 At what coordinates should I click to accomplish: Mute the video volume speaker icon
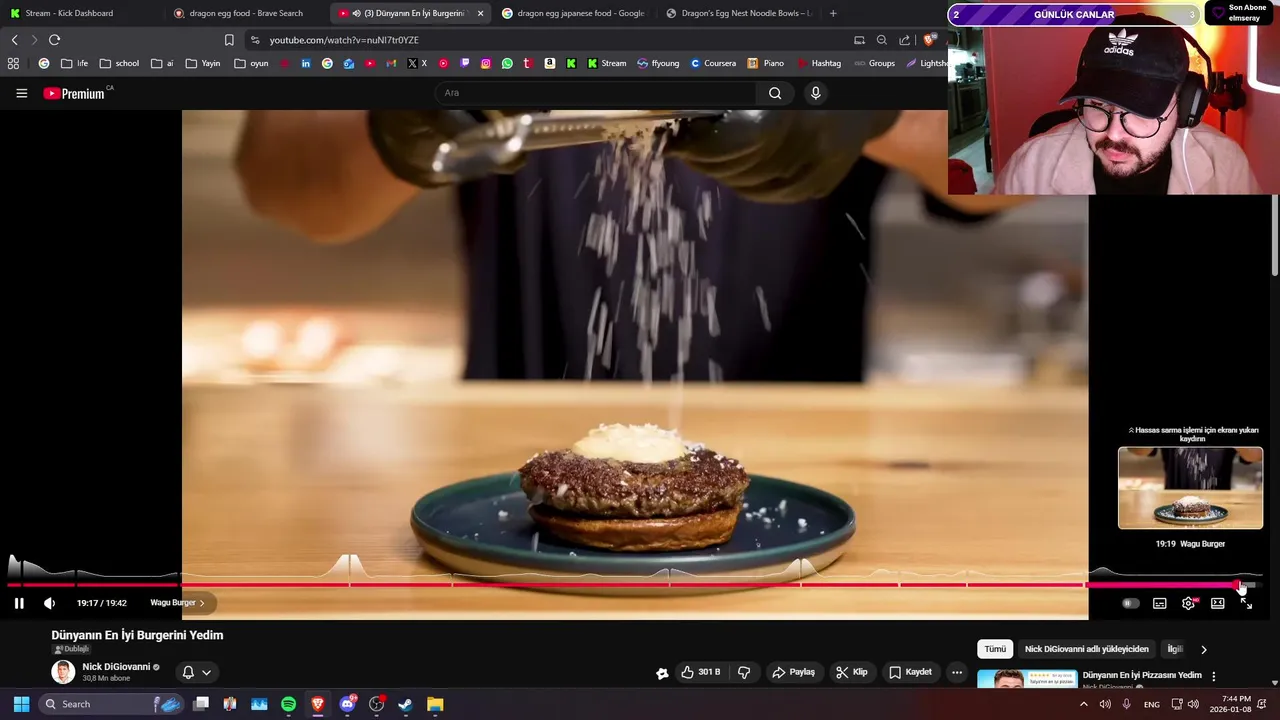(49, 603)
